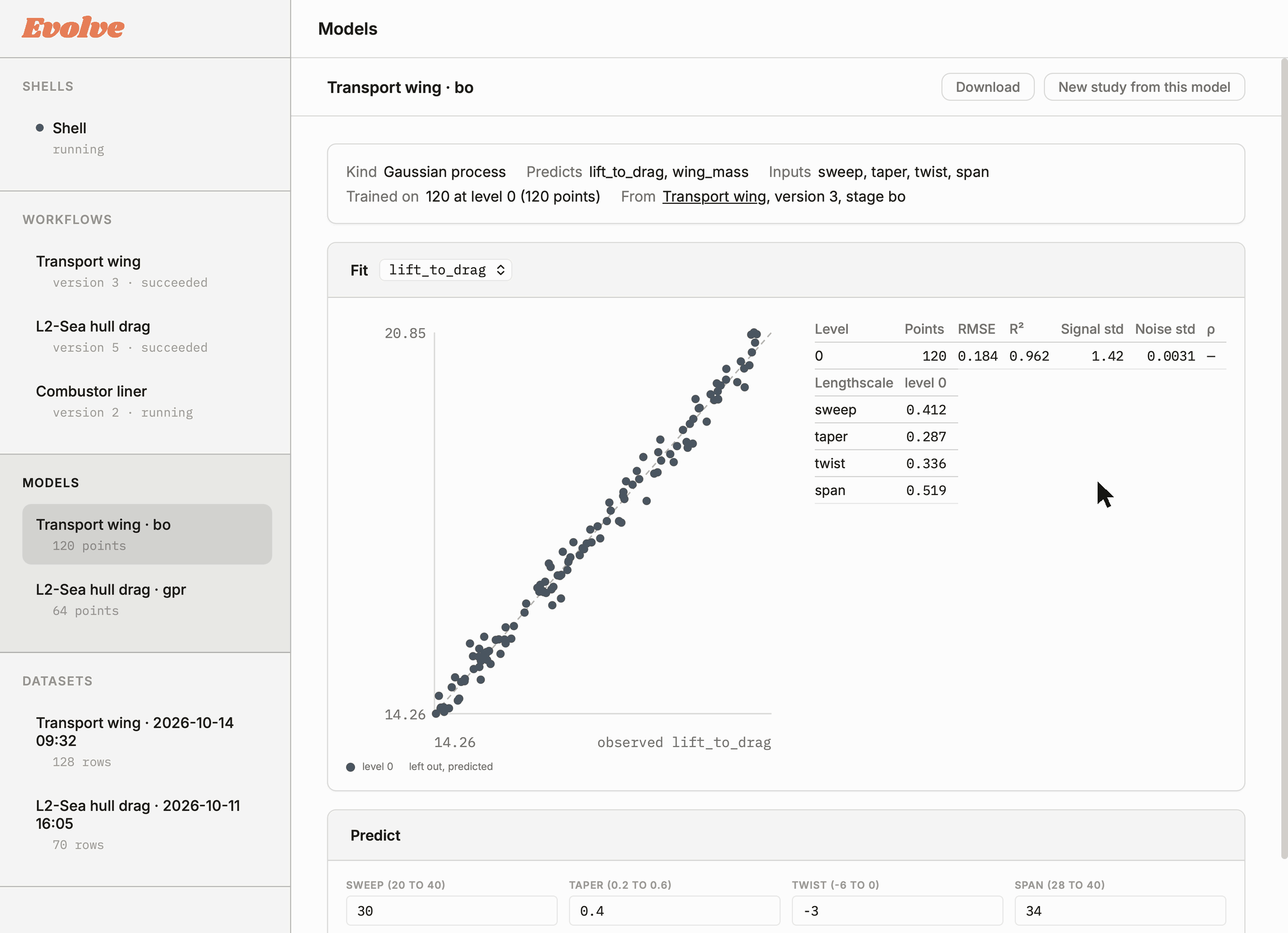Click the Download button
Image resolution: width=1288 pixels, height=933 pixels.
[x=988, y=87]
